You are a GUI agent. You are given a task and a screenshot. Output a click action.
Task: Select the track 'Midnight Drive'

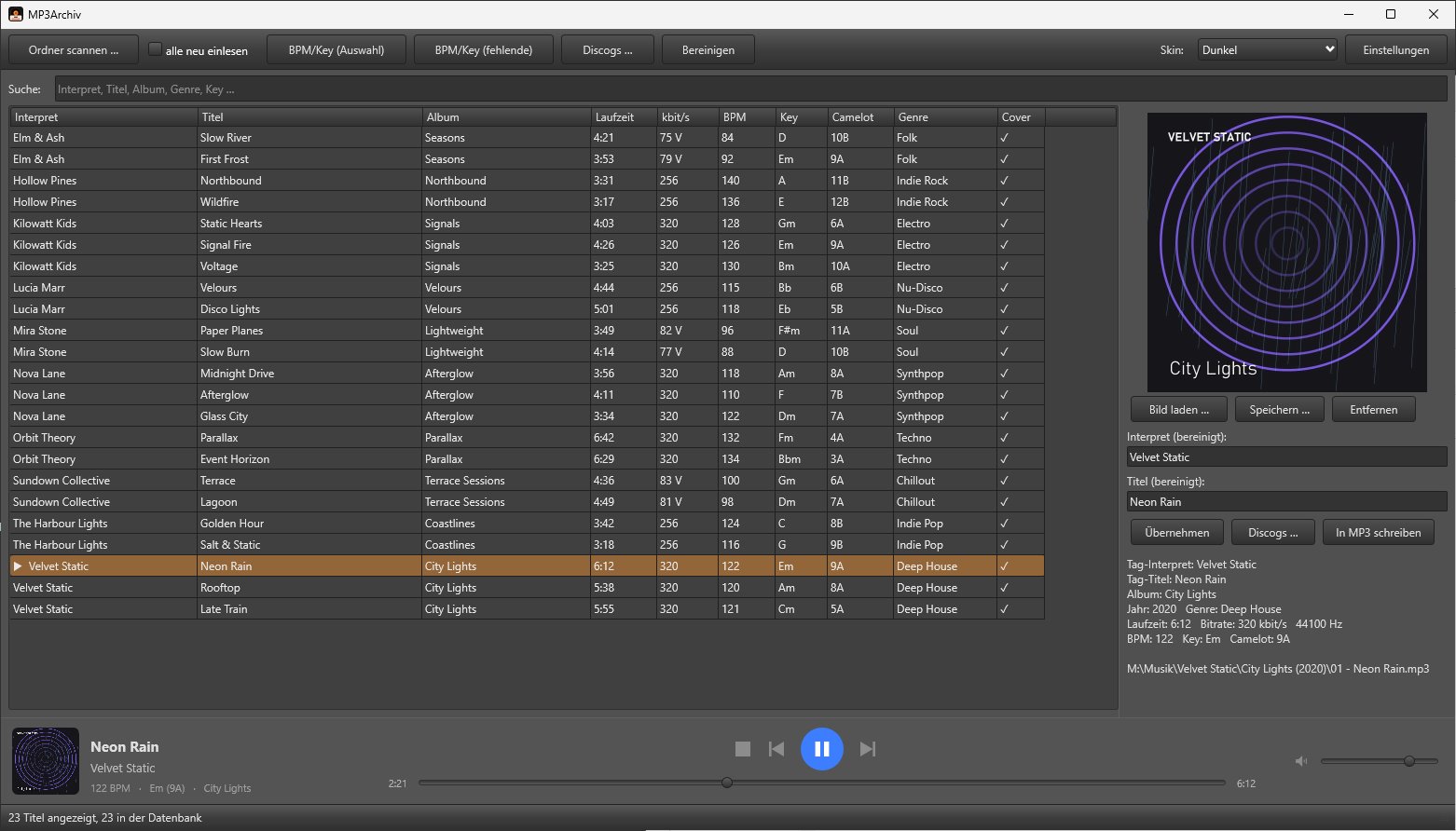[527, 374]
